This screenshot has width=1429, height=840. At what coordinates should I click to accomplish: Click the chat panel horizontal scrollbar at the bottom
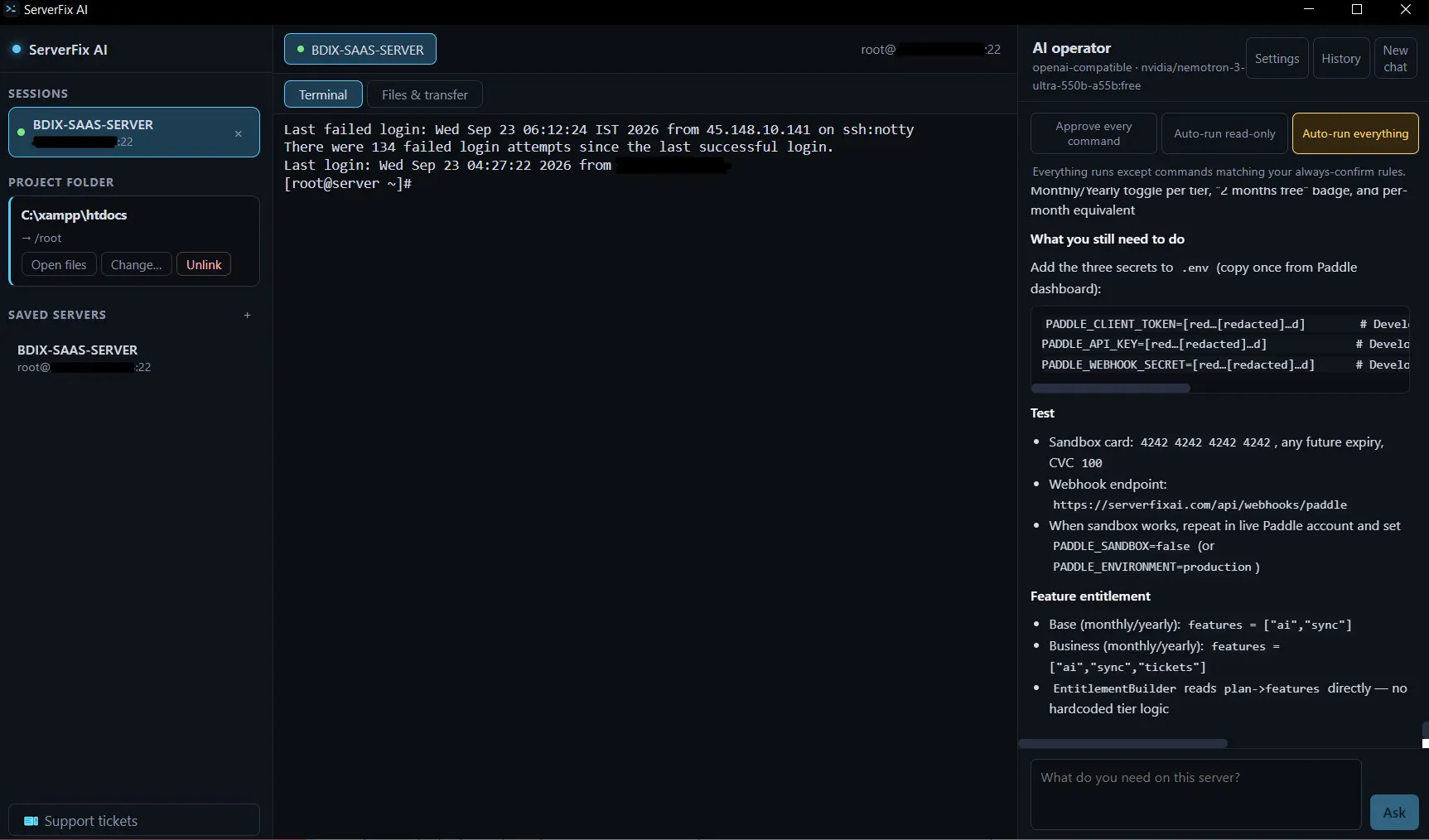(x=1122, y=743)
